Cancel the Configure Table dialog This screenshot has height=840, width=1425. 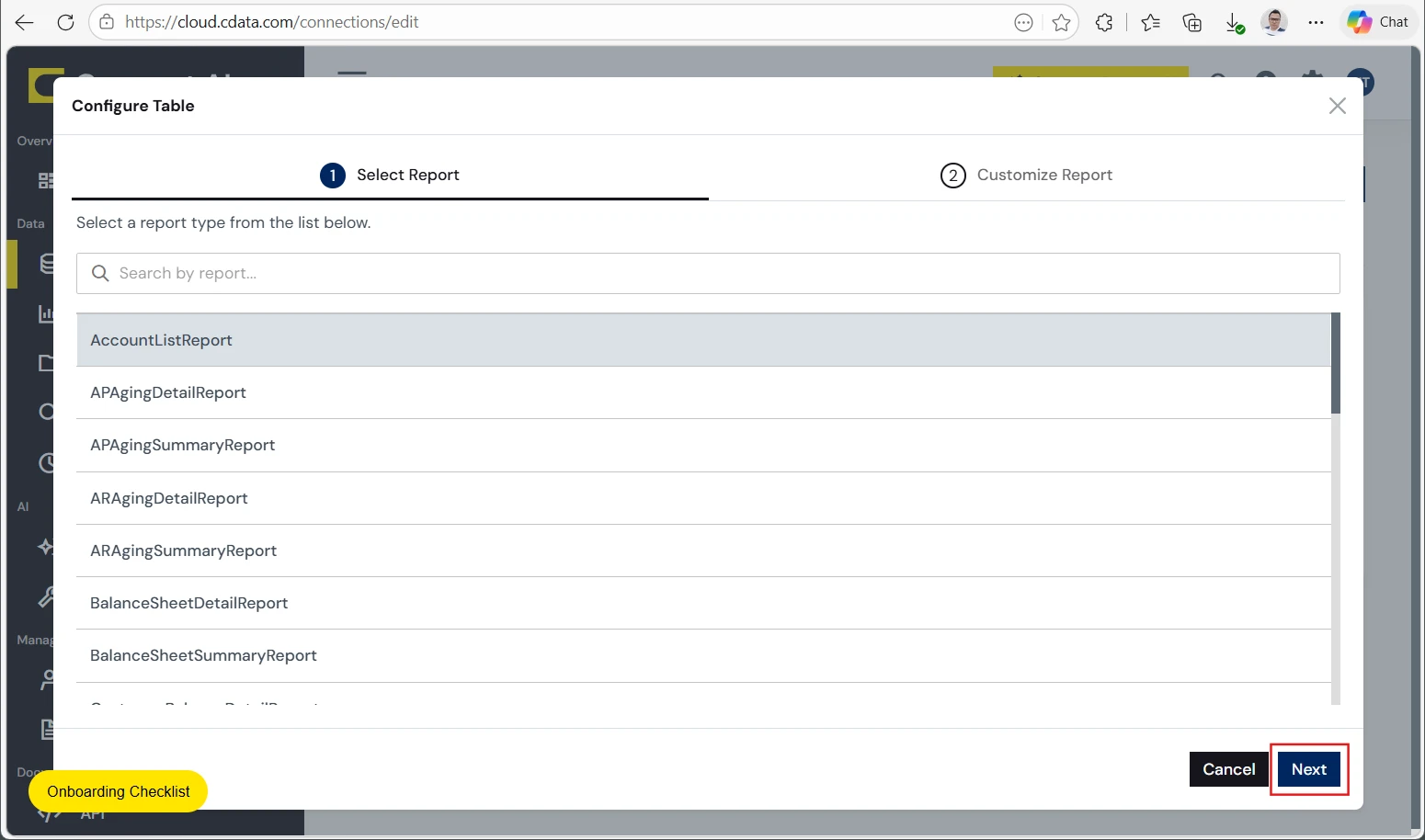click(x=1229, y=769)
